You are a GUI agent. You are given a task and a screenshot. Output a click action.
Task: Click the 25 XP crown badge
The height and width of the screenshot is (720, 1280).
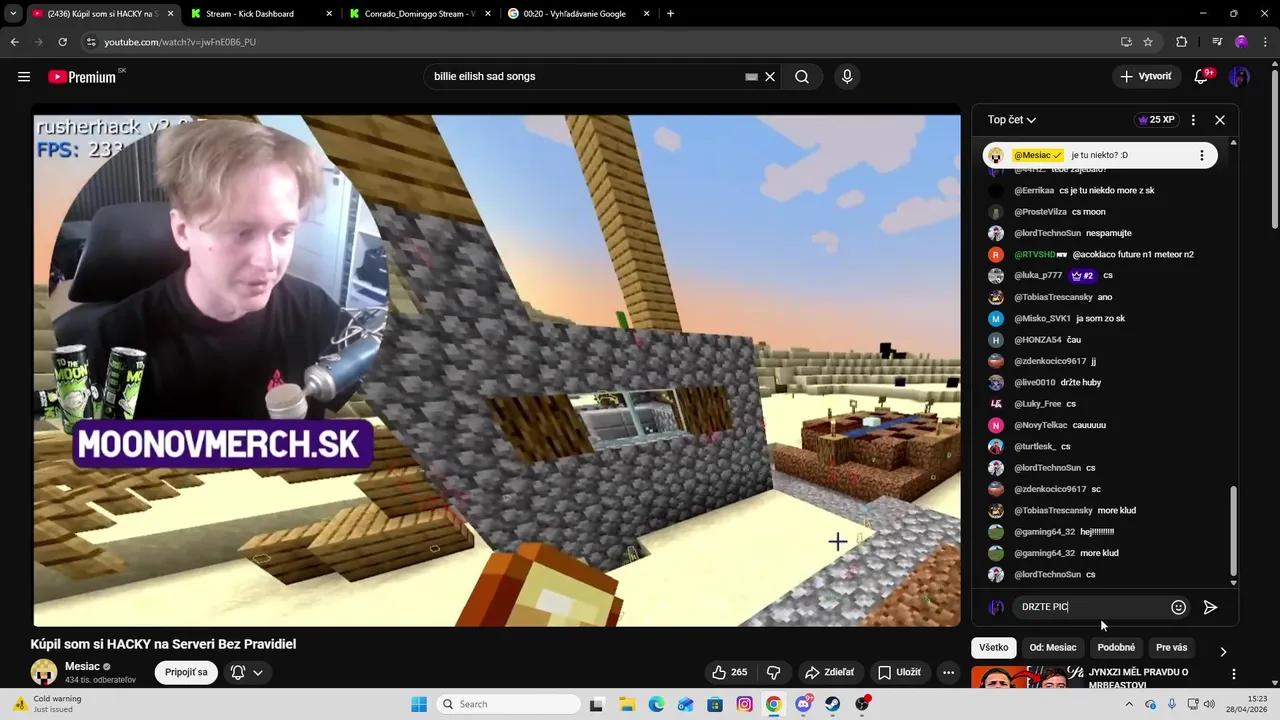(x=1156, y=120)
